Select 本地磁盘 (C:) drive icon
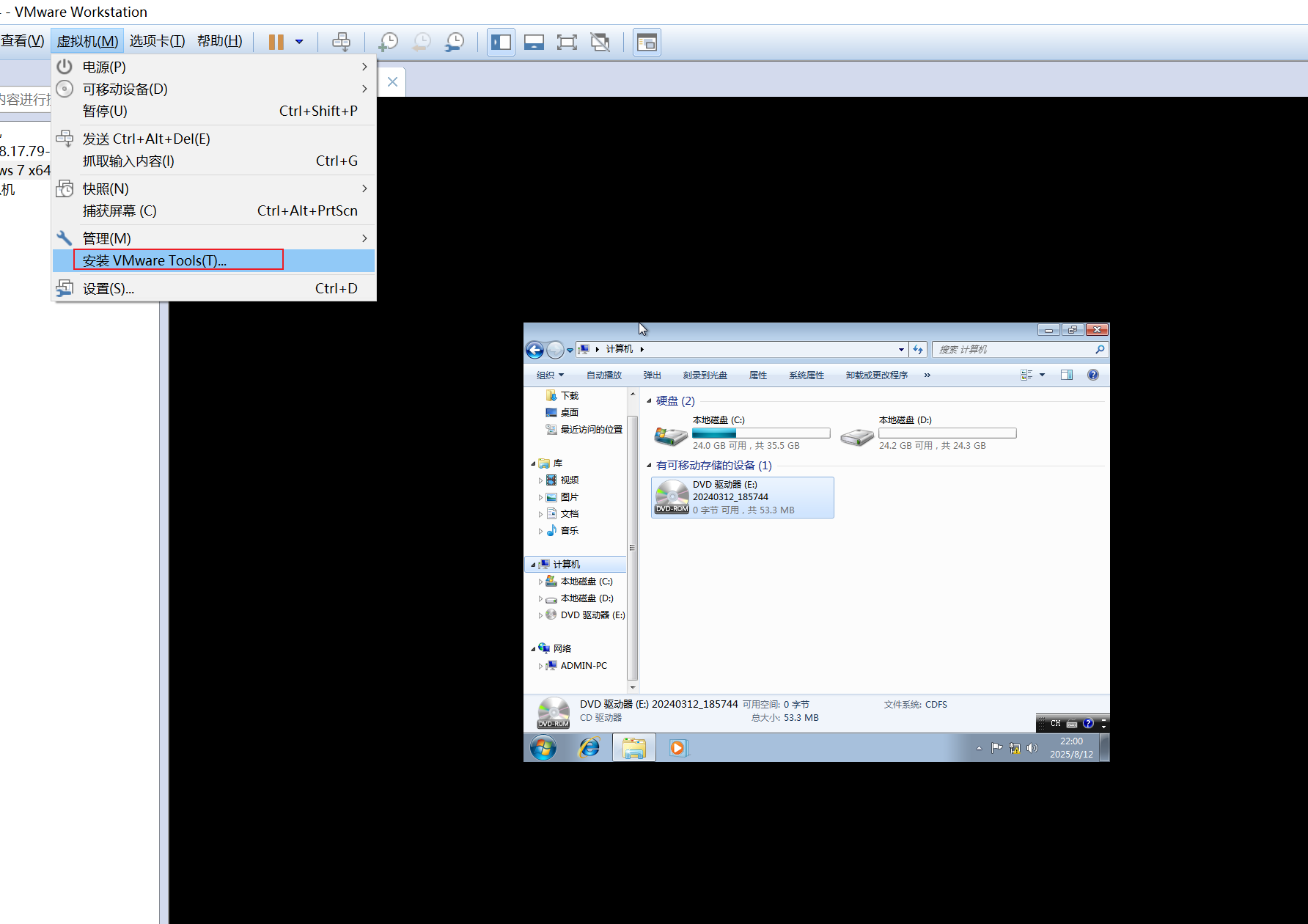1308x924 pixels. point(671,436)
